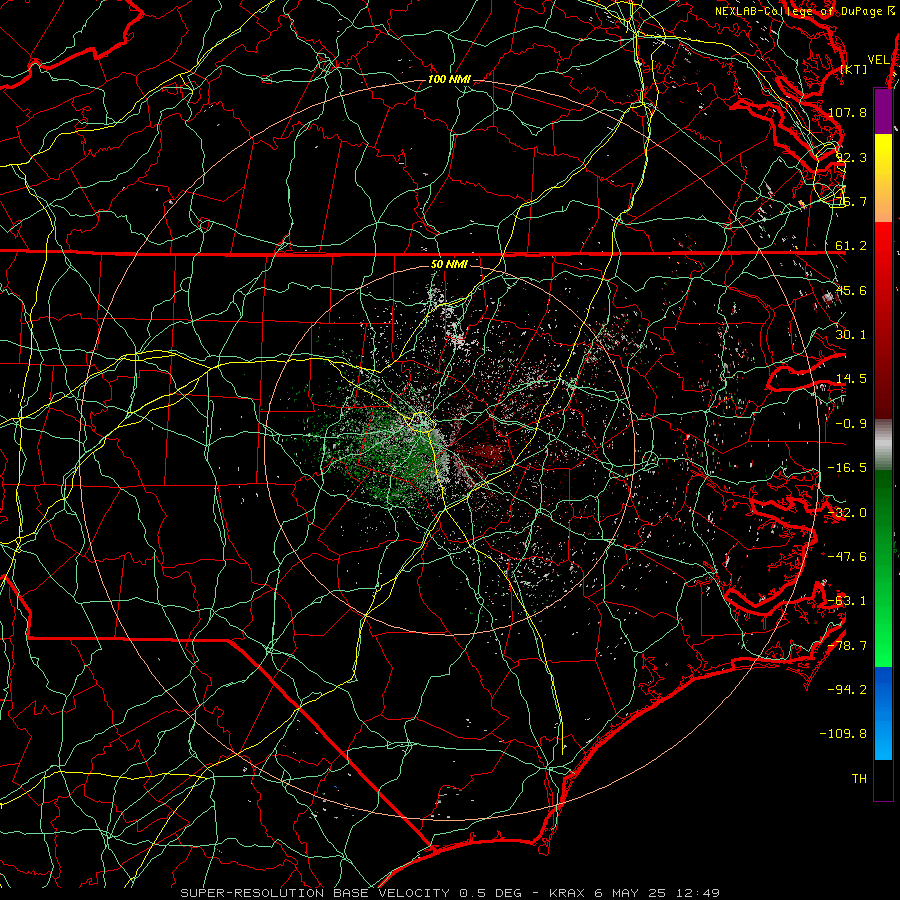The width and height of the screenshot is (900, 900).
Task: Click the 100 NMI range ring label
Action: (x=449, y=79)
